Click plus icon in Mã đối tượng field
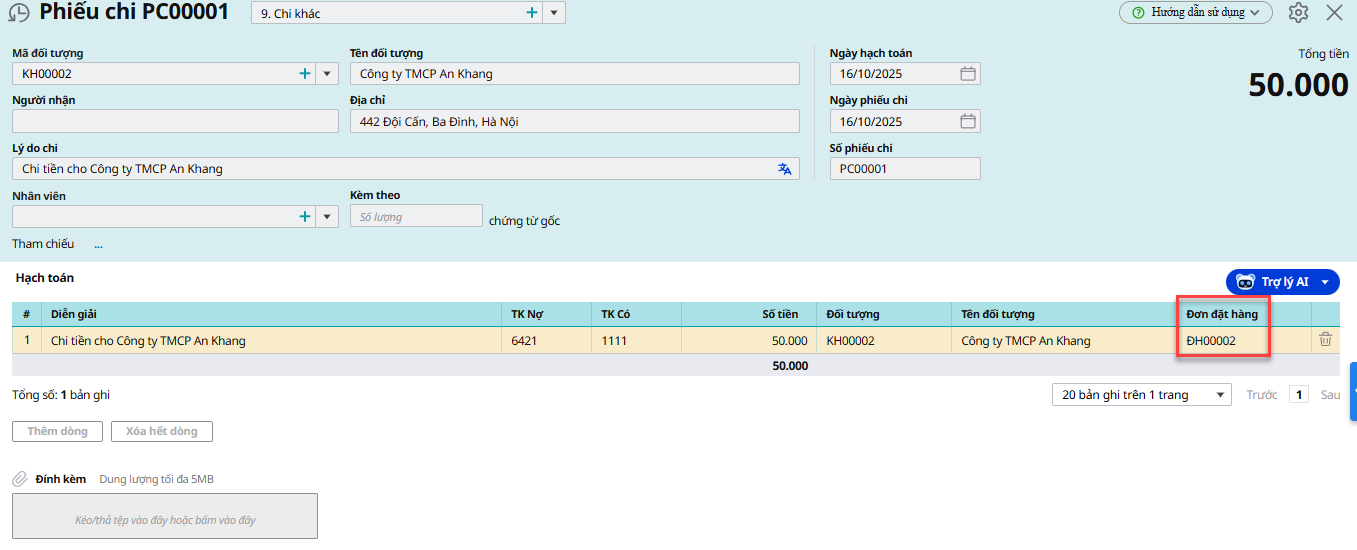 tap(305, 74)
